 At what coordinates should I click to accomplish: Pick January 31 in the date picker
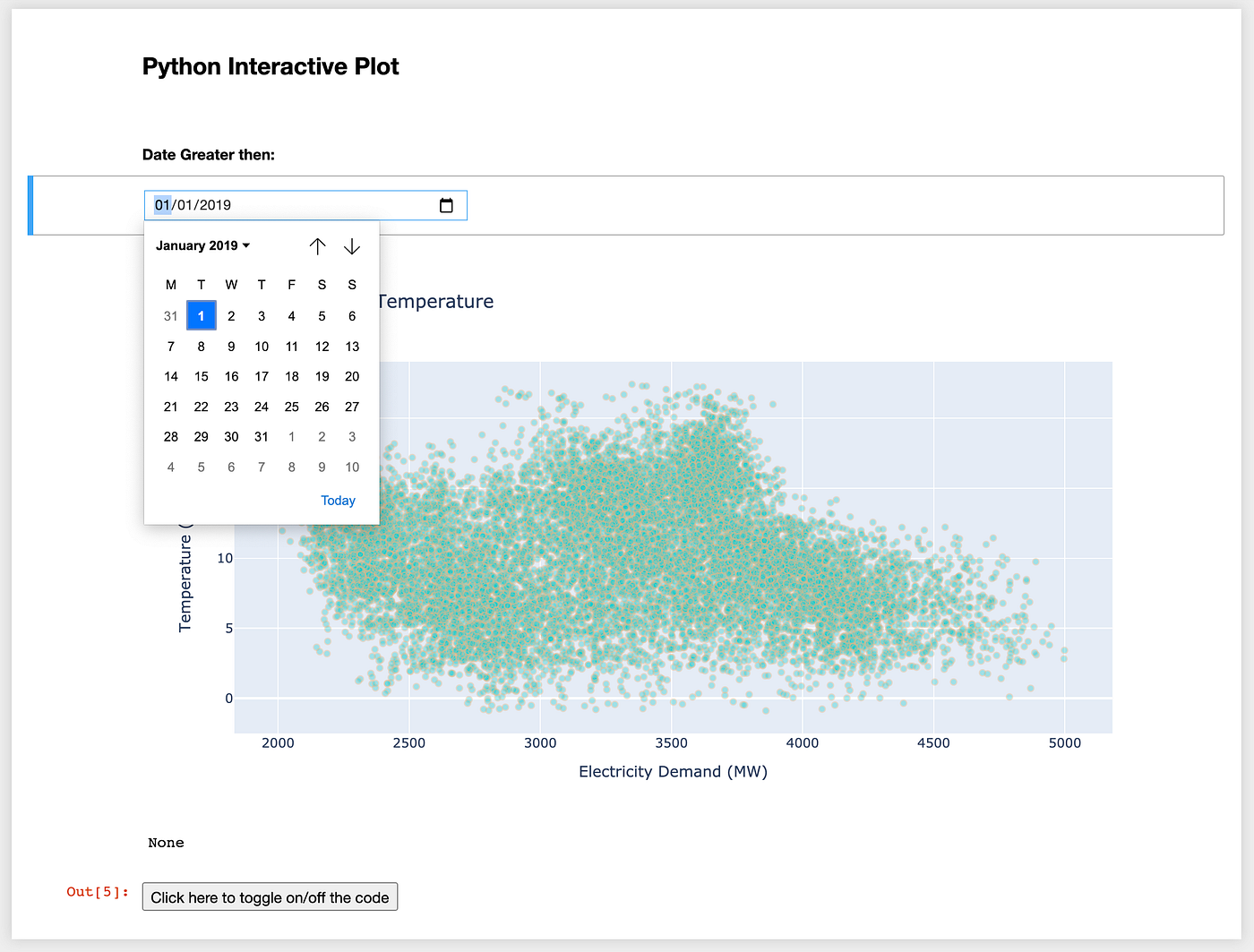(262, 436)
